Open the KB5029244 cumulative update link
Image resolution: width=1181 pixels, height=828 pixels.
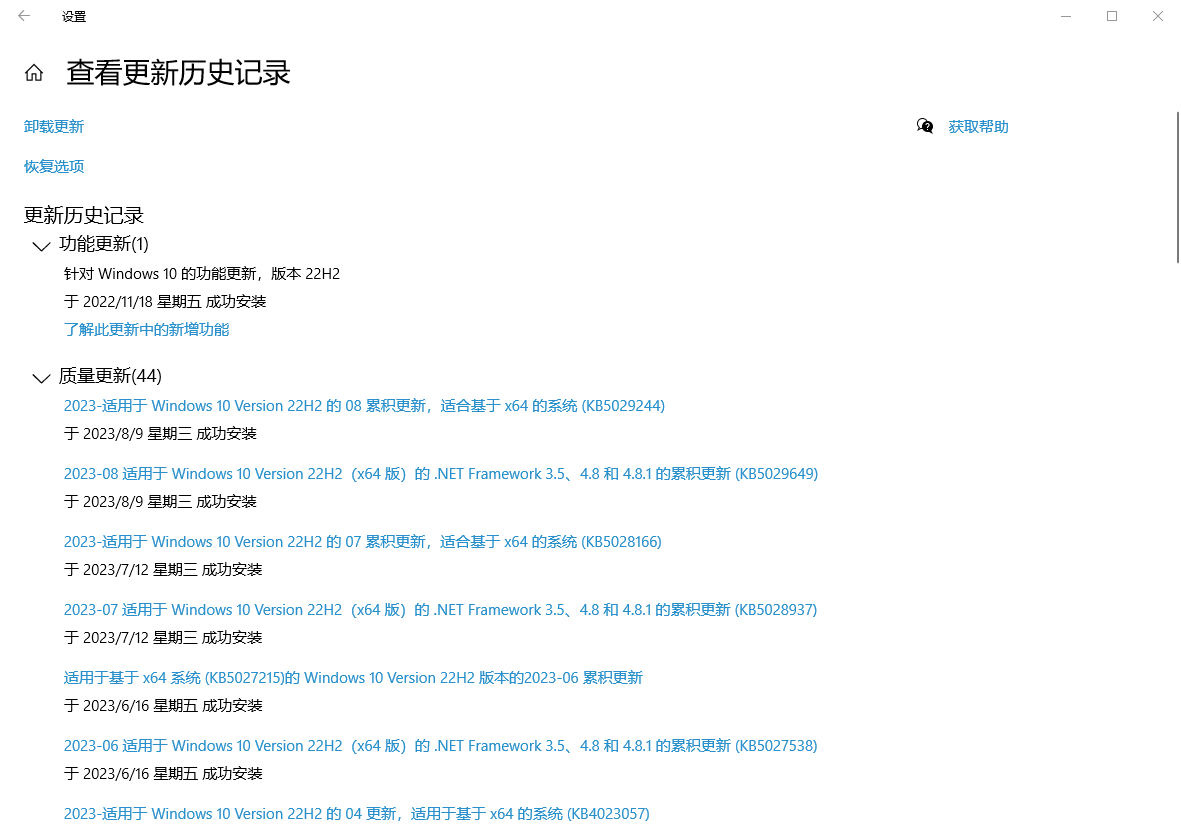click(x=365, y=405)
